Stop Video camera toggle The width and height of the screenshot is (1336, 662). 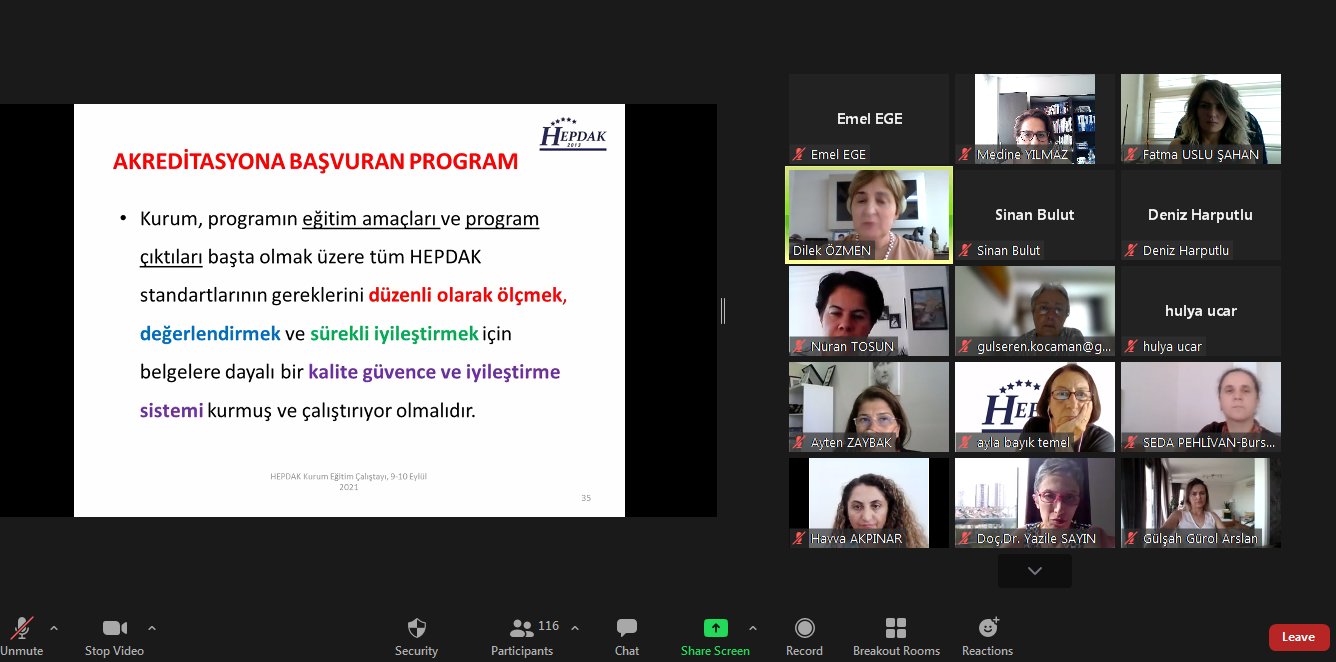(114, 628)
